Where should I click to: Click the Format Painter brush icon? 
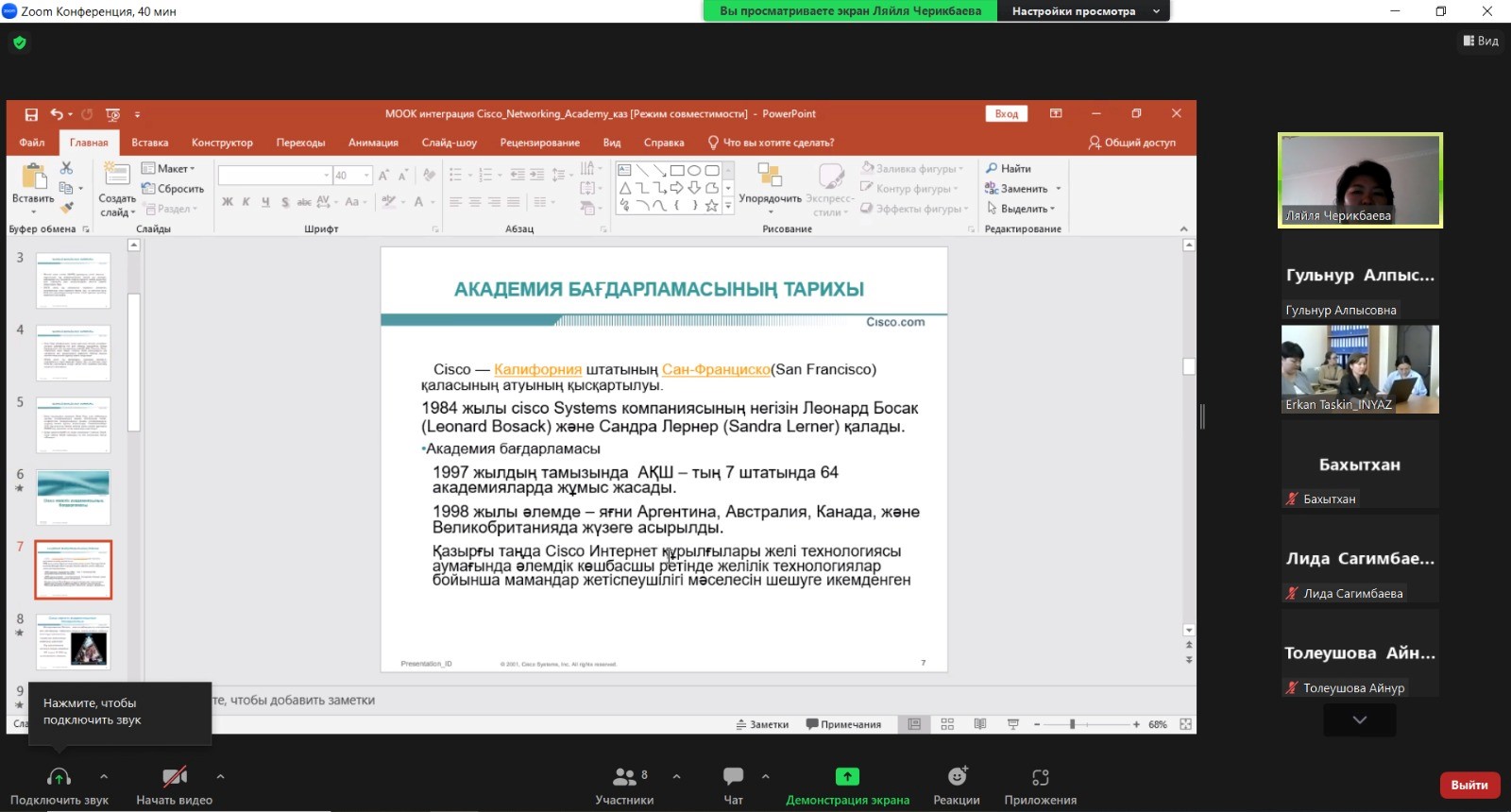pyautogui.click(x=66, y=207)
